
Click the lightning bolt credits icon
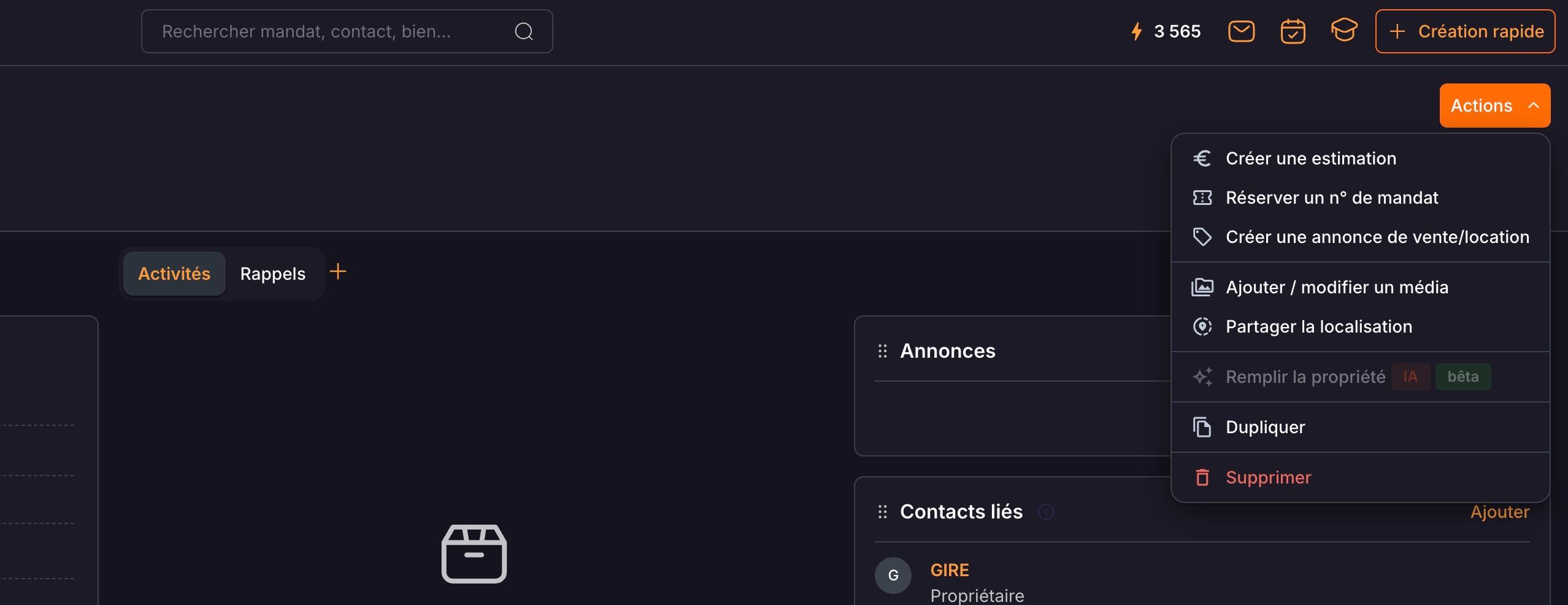1137,31
